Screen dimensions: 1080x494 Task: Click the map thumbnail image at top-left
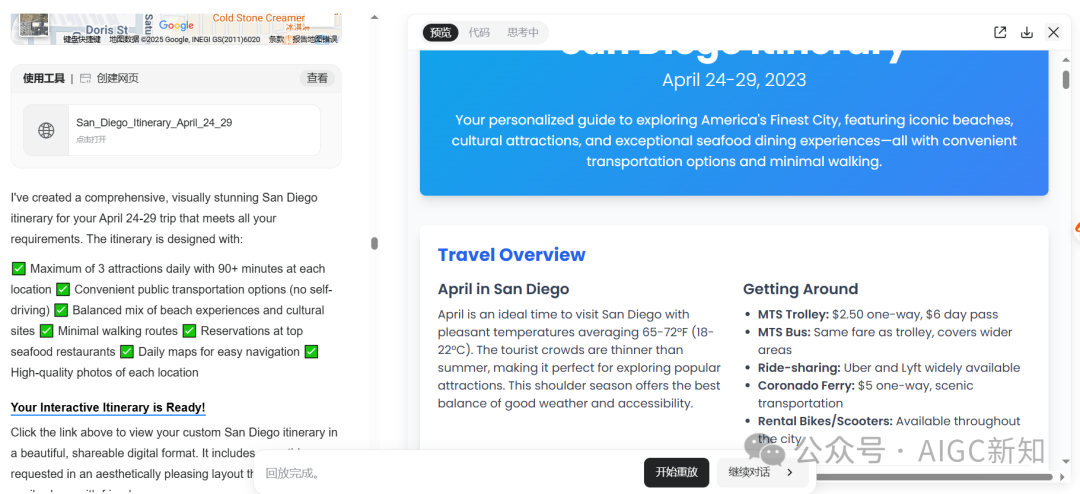[32, 26]
